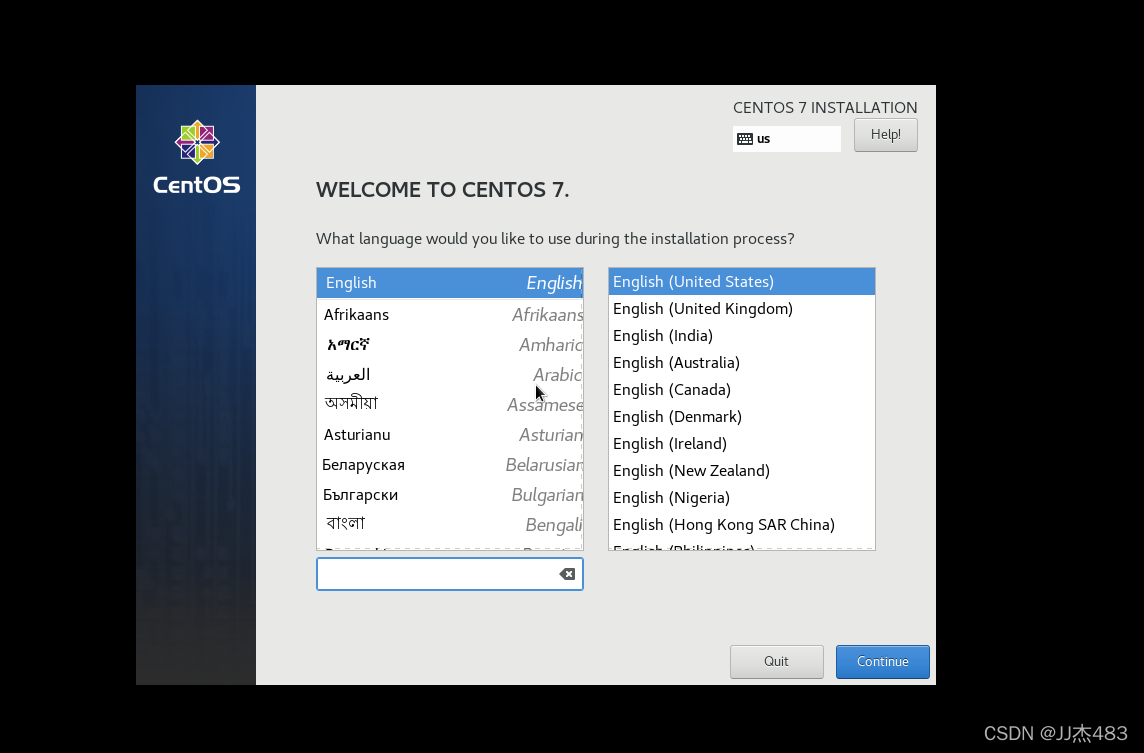Image resolution: width=1144 pixels, height=753 pixels.
Task: Pick the Bengali language row
Action: click(449, 525)
